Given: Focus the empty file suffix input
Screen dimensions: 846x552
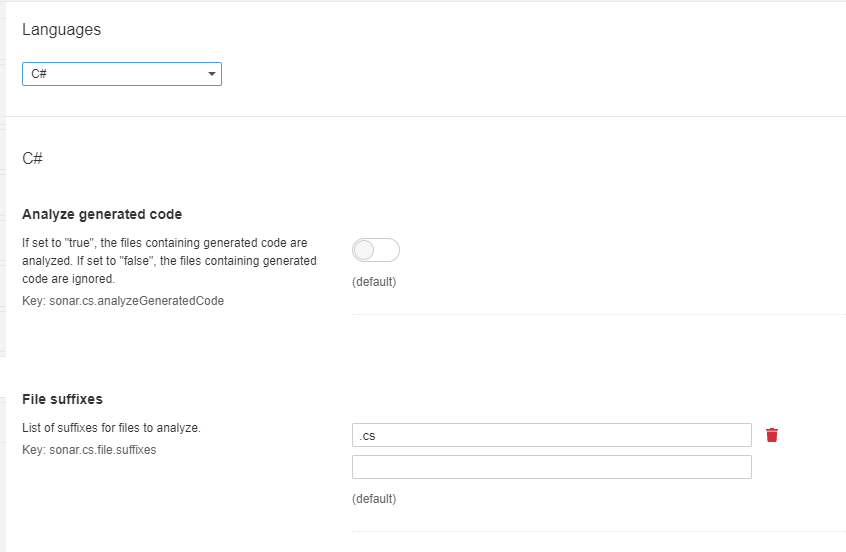Looking at the screenshot, I should 551,467.
